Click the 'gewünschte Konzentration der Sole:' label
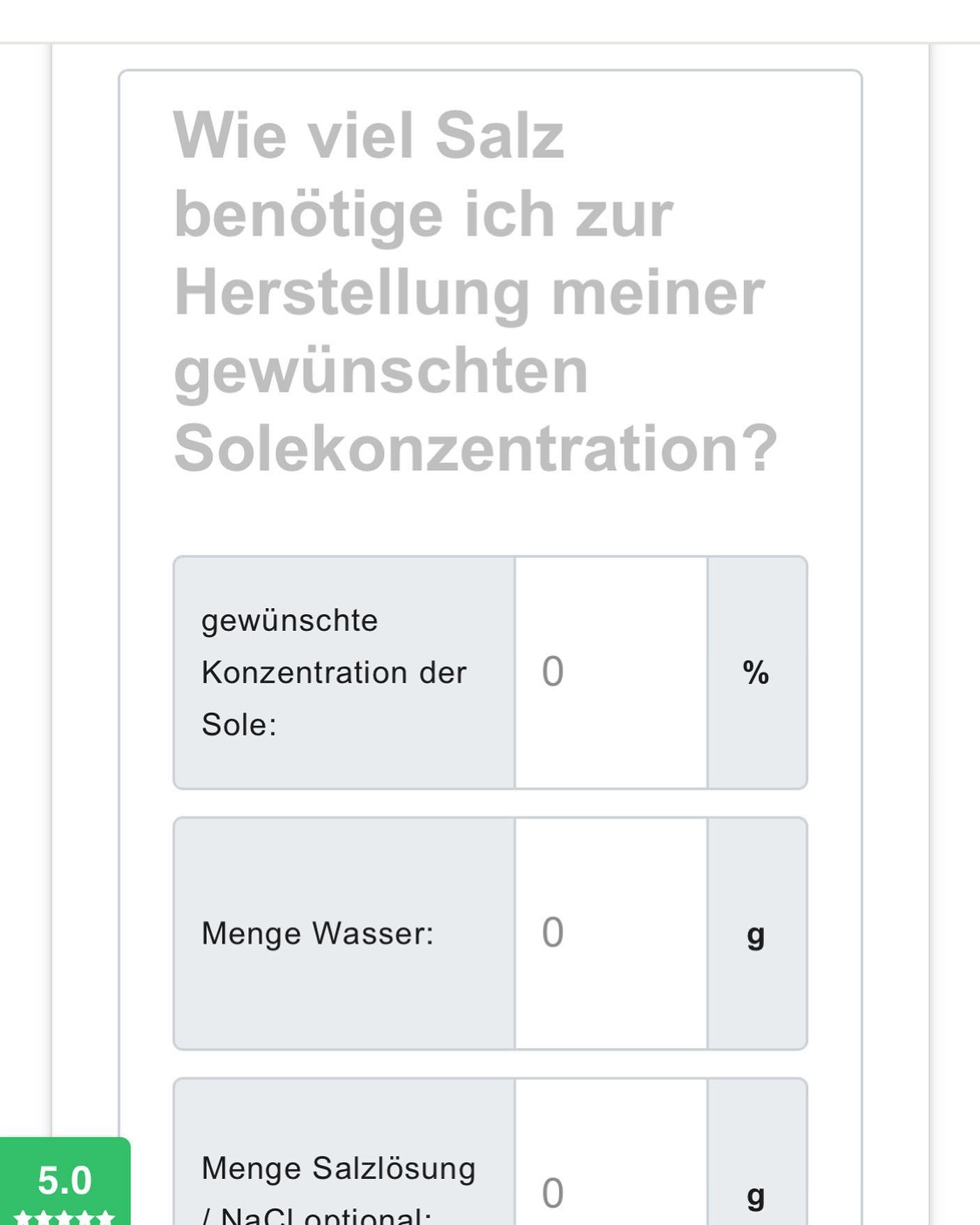 [x=334, y=673]
